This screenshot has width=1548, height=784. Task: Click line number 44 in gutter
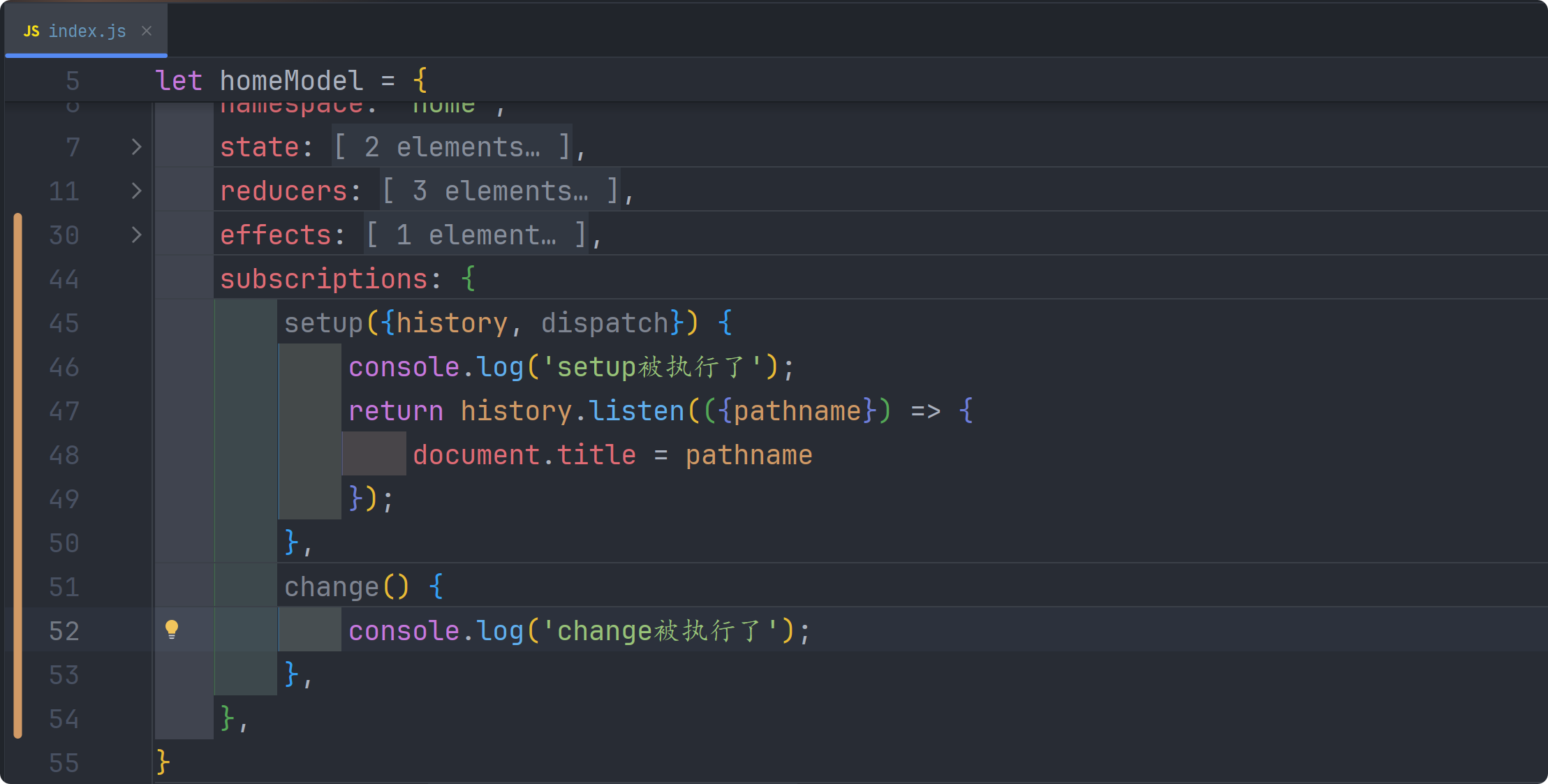tap(64, 279)
